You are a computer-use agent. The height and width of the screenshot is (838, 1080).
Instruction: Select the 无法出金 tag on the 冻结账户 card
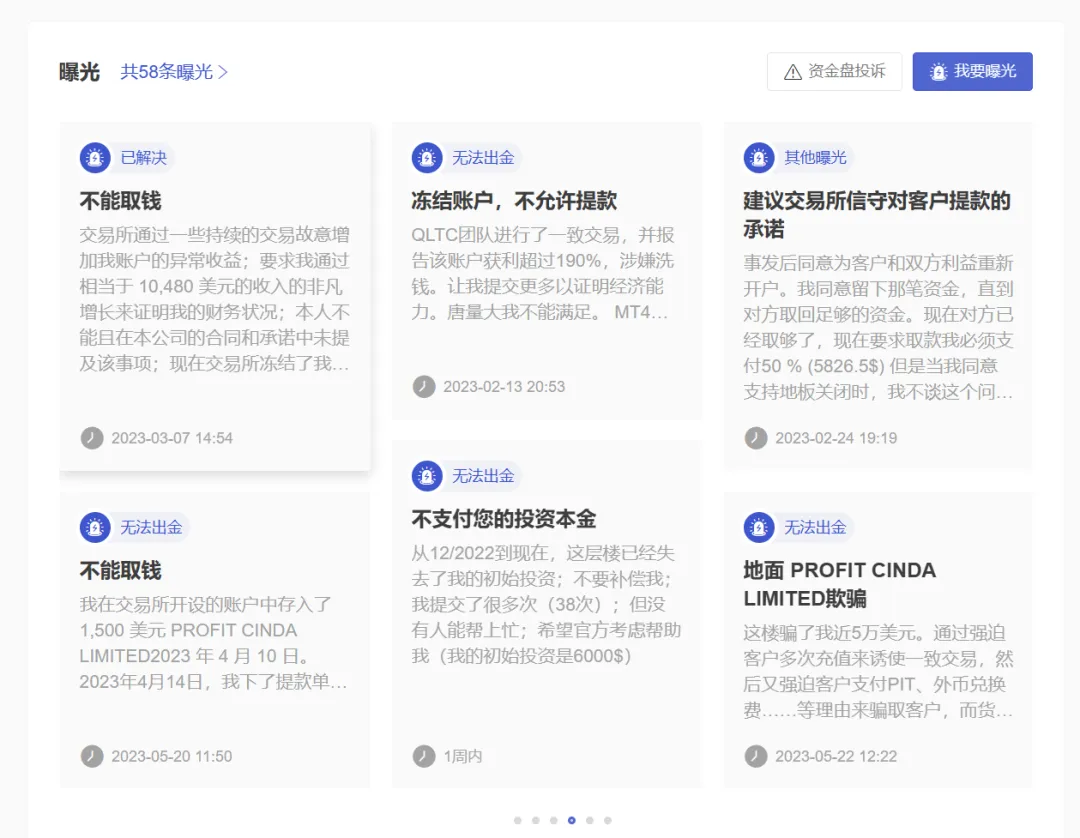click(483, 158)
